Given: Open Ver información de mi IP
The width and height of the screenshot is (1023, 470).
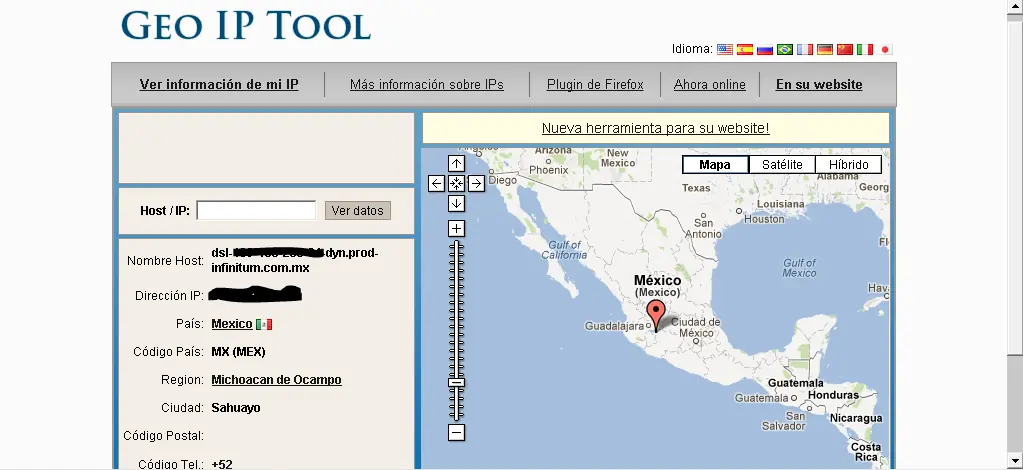Looking at the screenshot, I should [x=219, y=84].
